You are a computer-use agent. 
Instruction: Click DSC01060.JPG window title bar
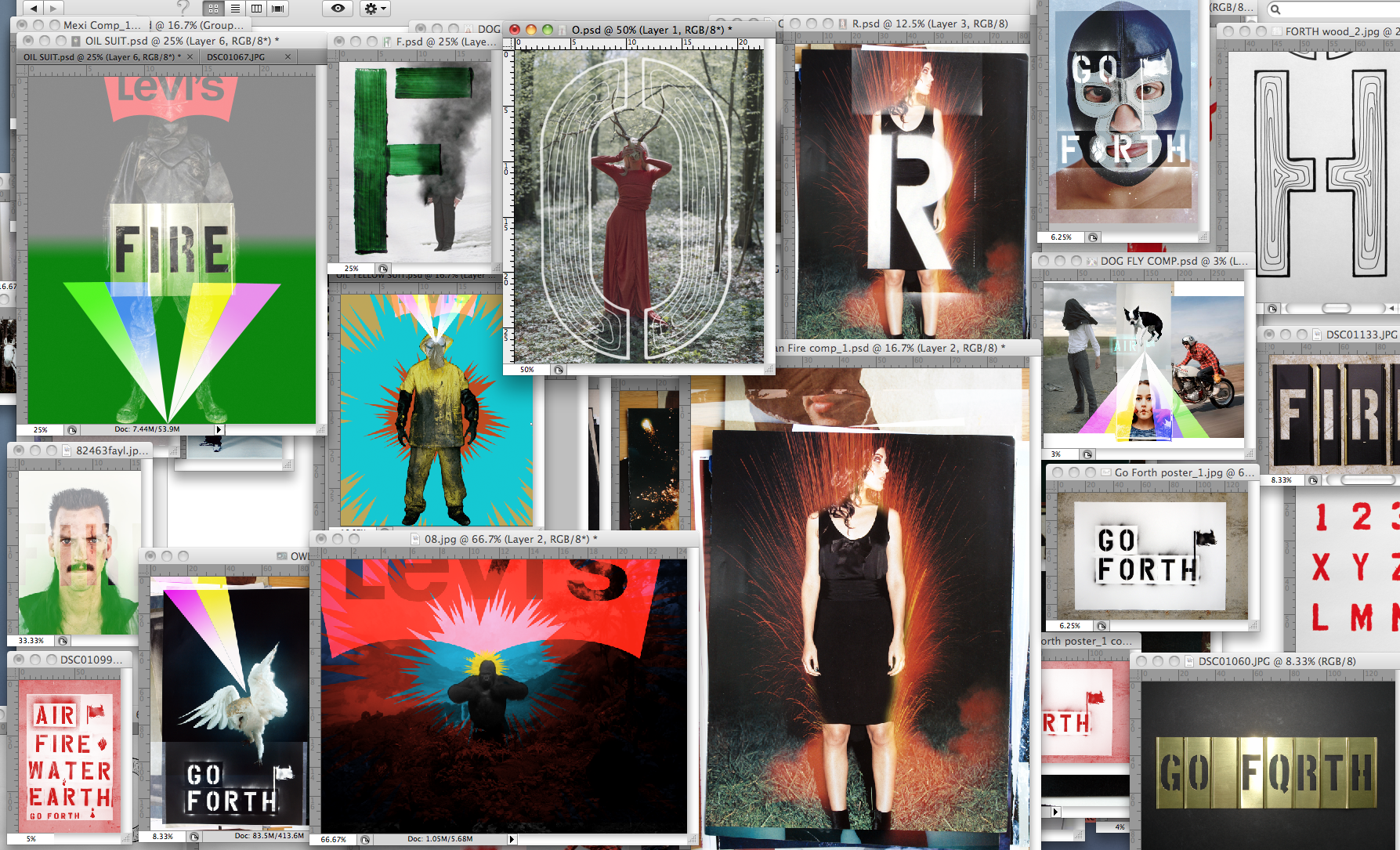[x=1265, y=661]
